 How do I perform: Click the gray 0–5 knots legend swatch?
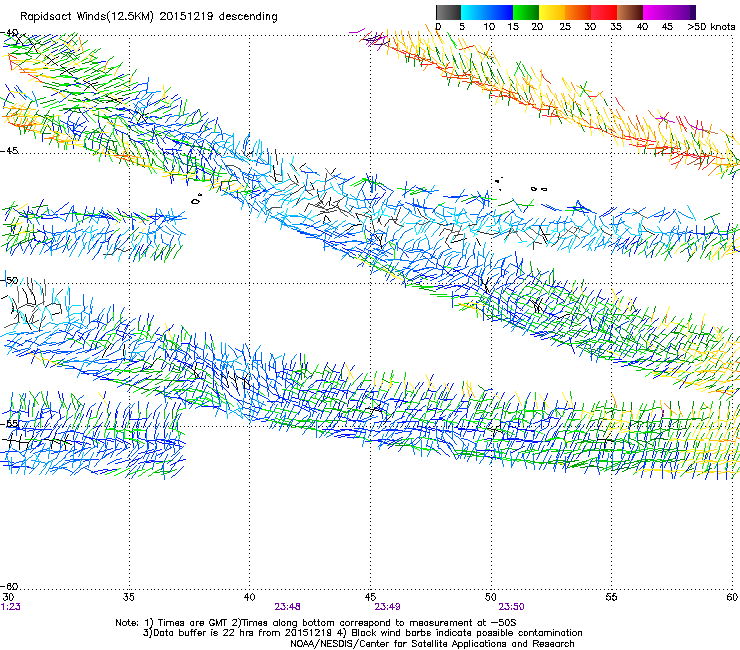coord(449,12)
